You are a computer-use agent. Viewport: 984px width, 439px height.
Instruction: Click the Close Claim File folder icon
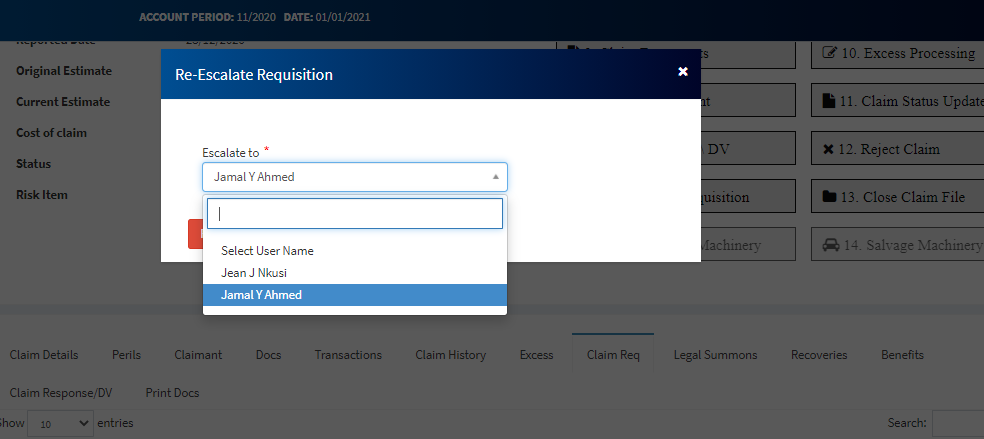click(x=829, y=197)
